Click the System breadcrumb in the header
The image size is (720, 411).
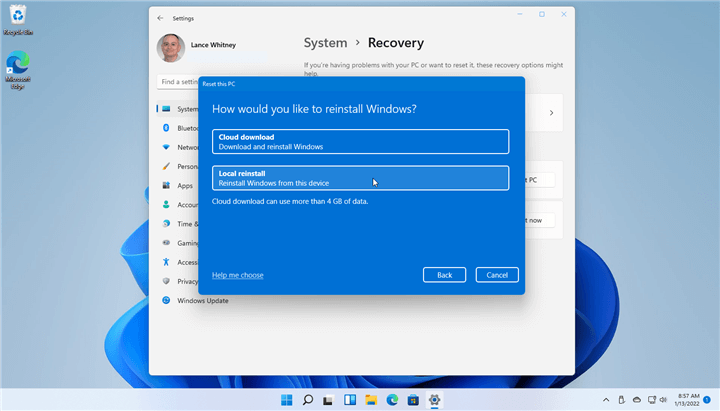pos(325,43)
